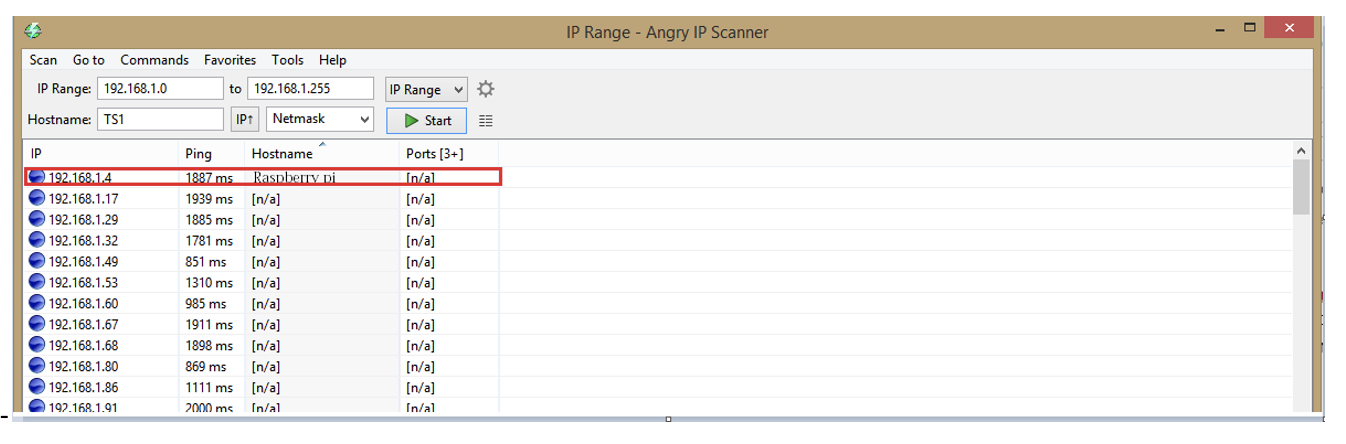Select the IP address 192.168.1.53
Image resolution: width=1346 pixels, height=444 pixels.
(83, 283)
